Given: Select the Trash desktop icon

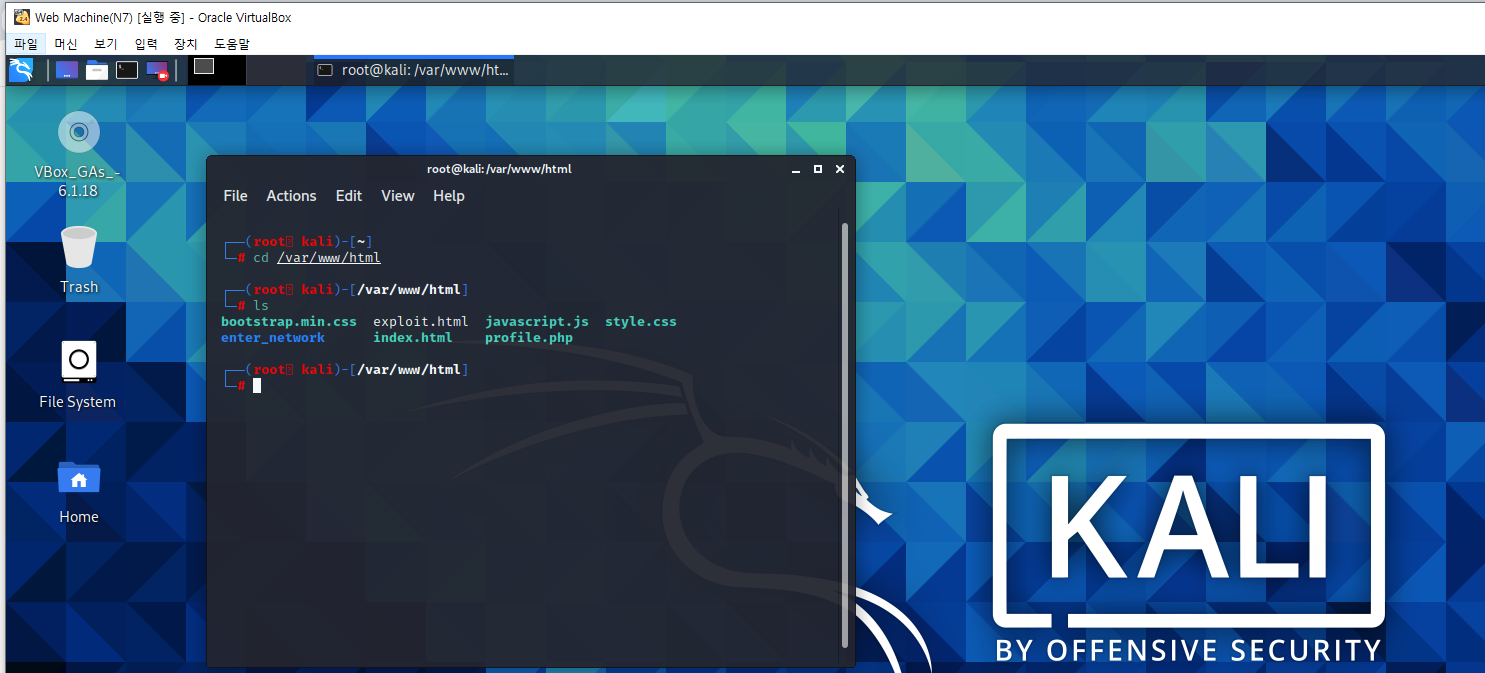Looking at the screenshot, I should [79, 247].
